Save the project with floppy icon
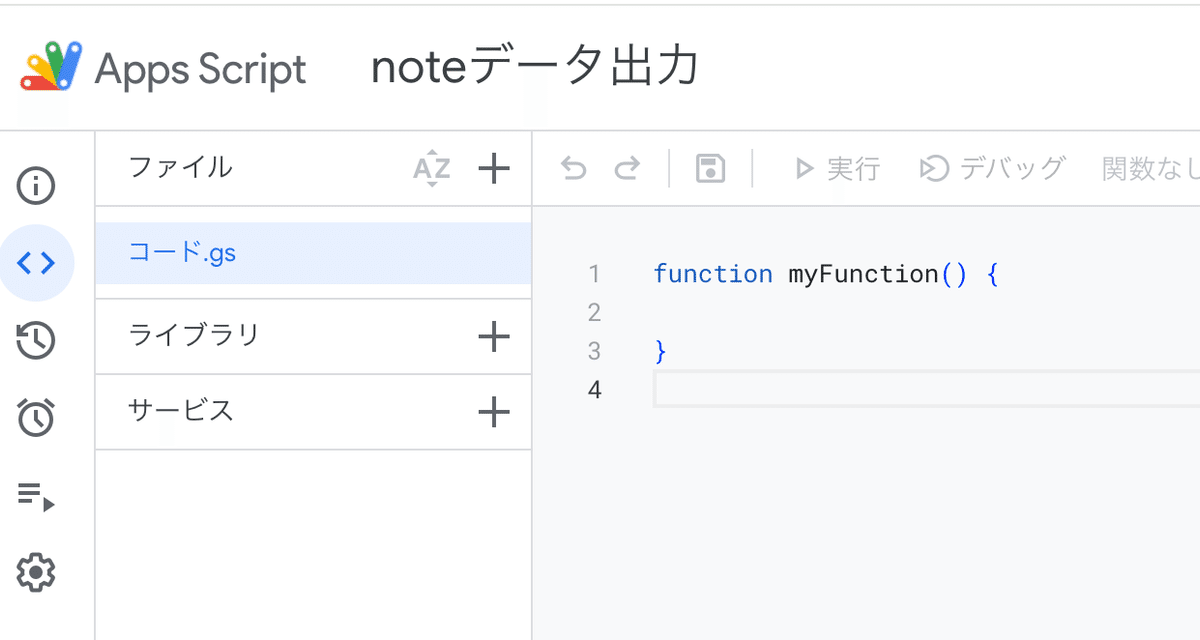1200x640 pixels. 710,169
